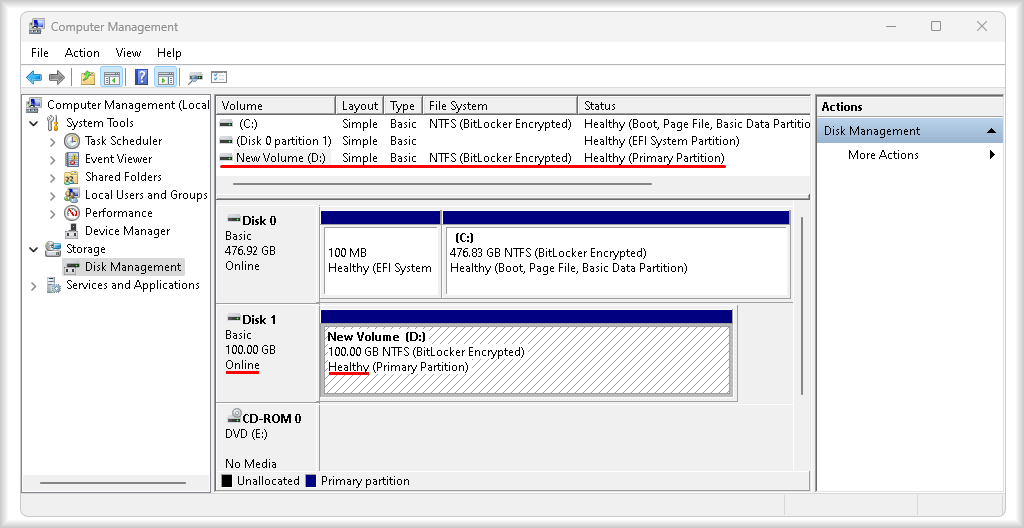
Task: Click the blue Help question mark icon
Action: pyautogui.click(x=141, y=78)
